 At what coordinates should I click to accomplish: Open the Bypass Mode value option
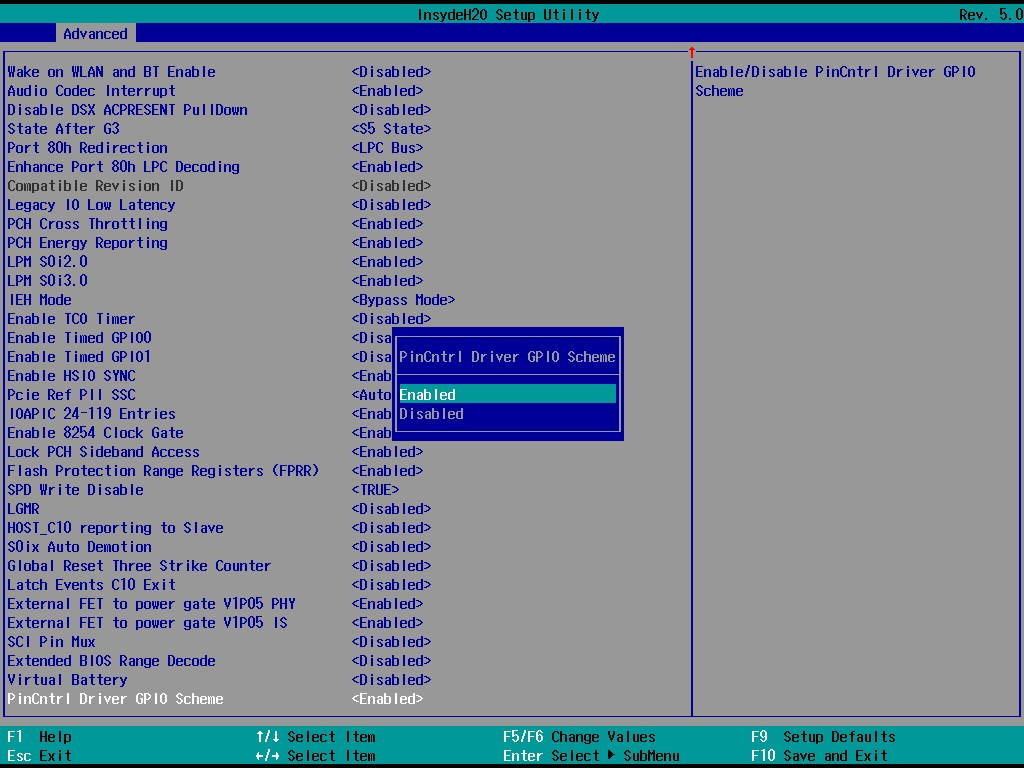click(403, 300)
